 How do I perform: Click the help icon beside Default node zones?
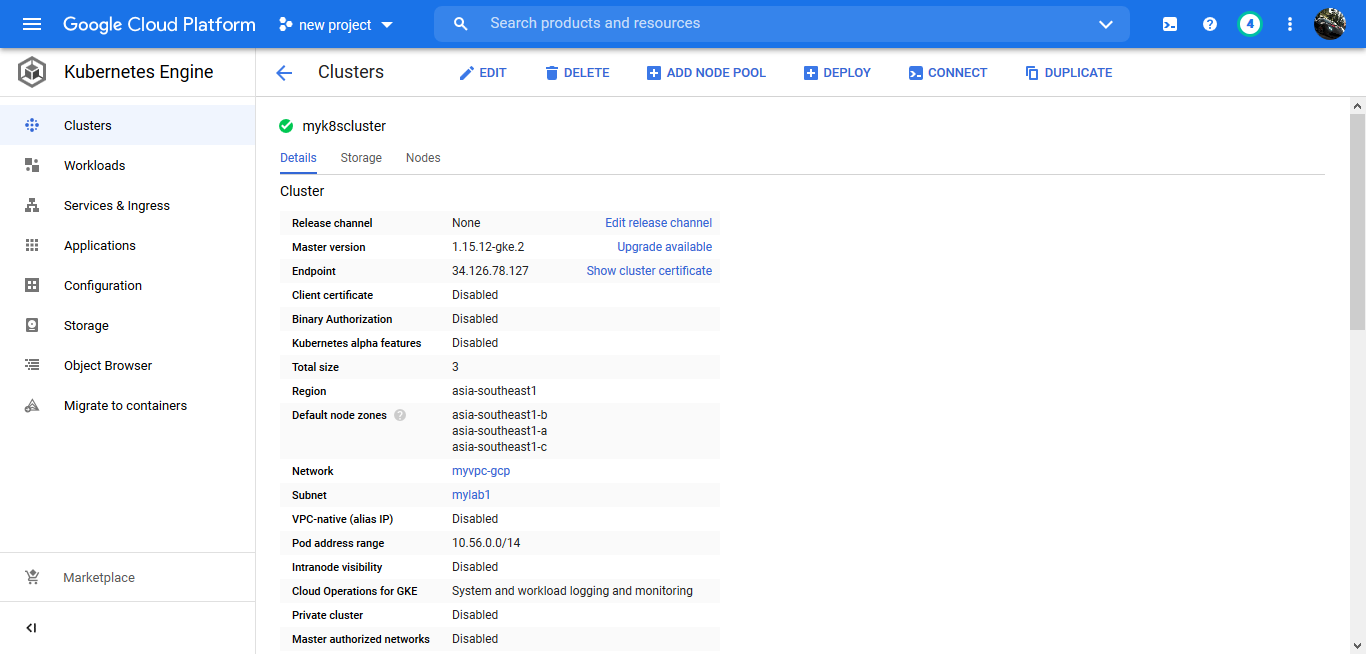[400, 415]
